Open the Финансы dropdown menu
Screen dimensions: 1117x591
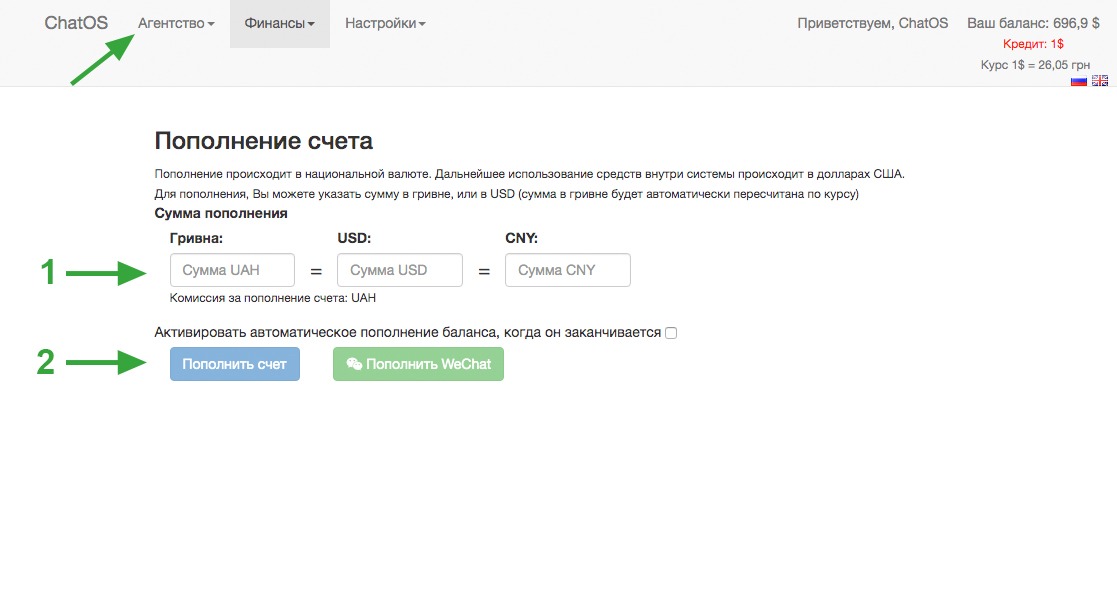coord(279,23)
